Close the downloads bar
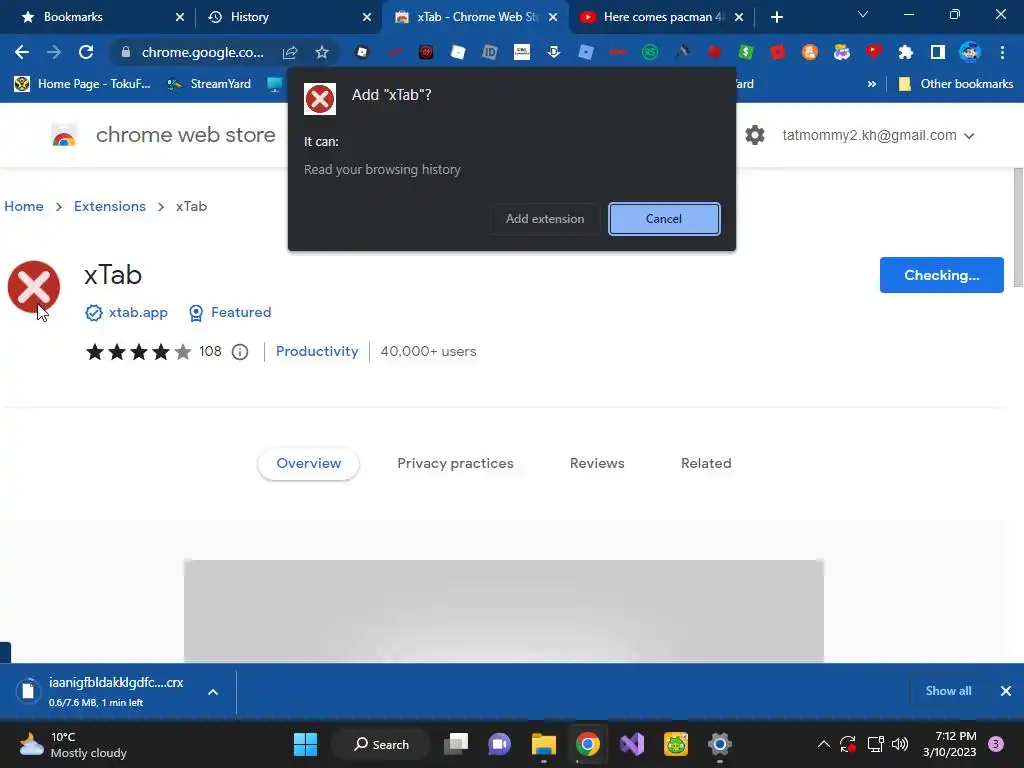This screenshot has width=1024, height=768. 1006,691
